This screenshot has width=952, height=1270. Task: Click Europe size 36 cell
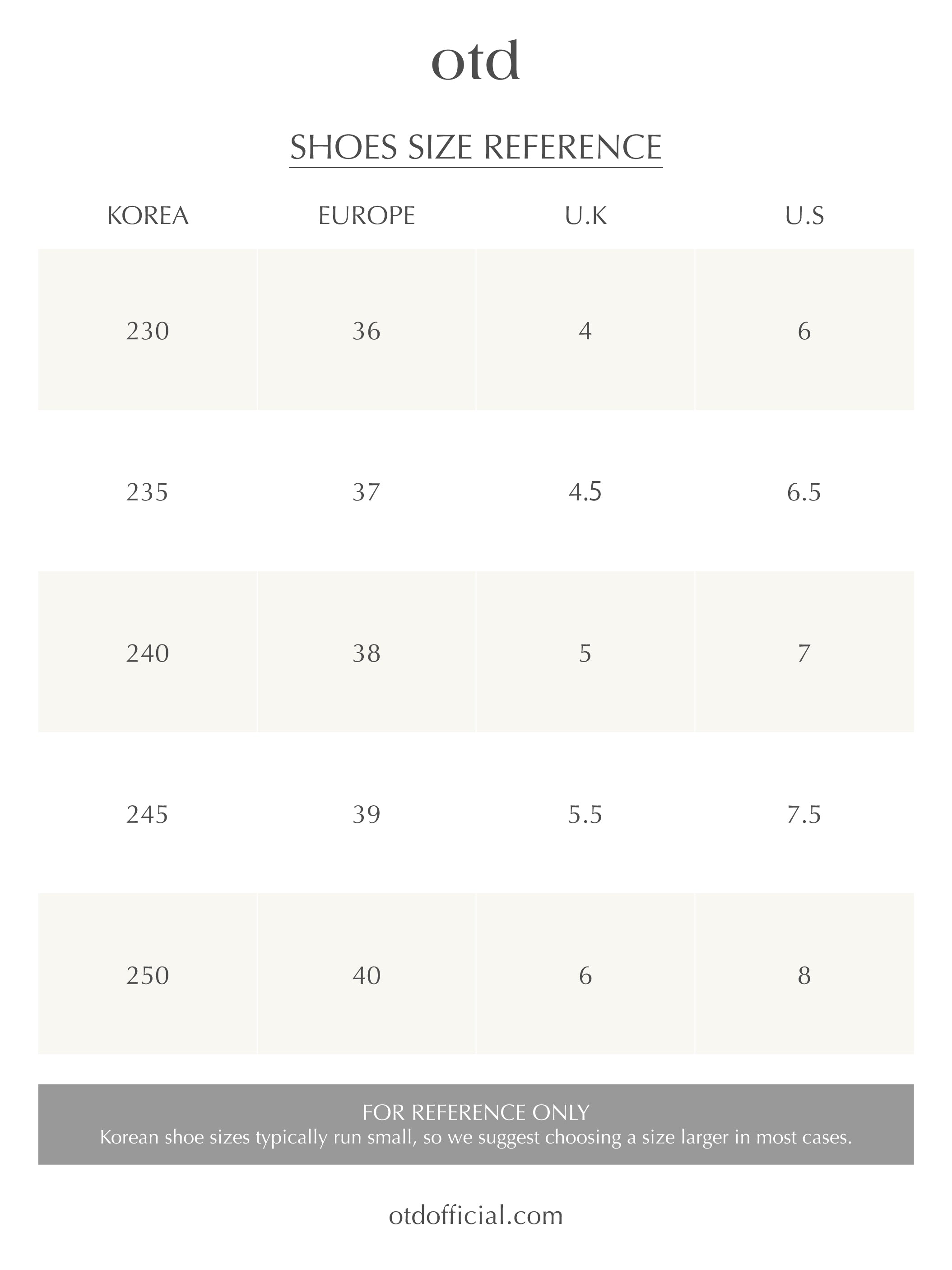[367, 332]
